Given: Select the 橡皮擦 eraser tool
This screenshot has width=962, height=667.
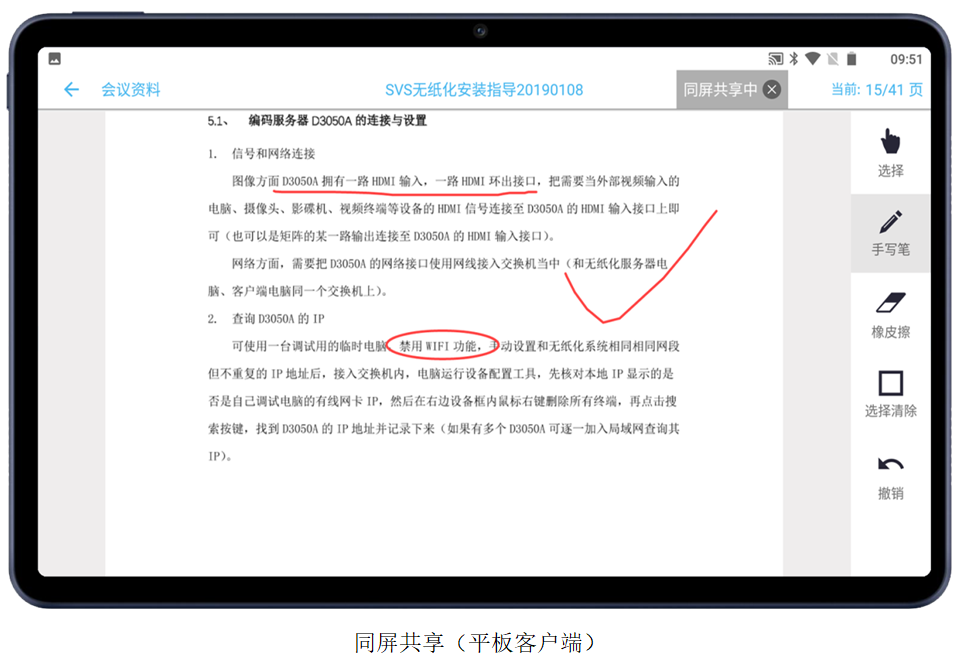Looking at the screenshot, I should coord(891,318).
